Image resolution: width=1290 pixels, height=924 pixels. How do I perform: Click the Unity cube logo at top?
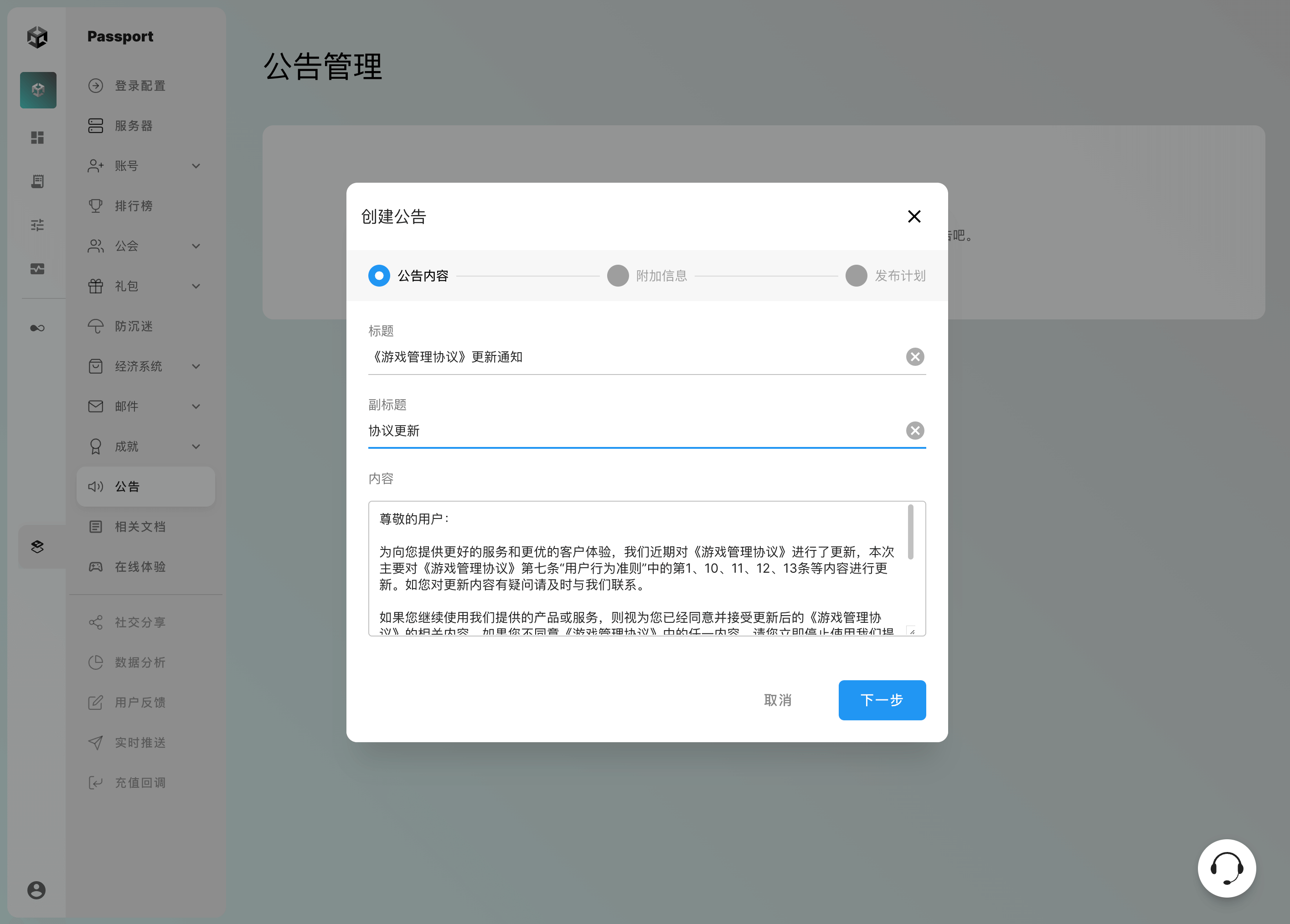pos(37,37)
